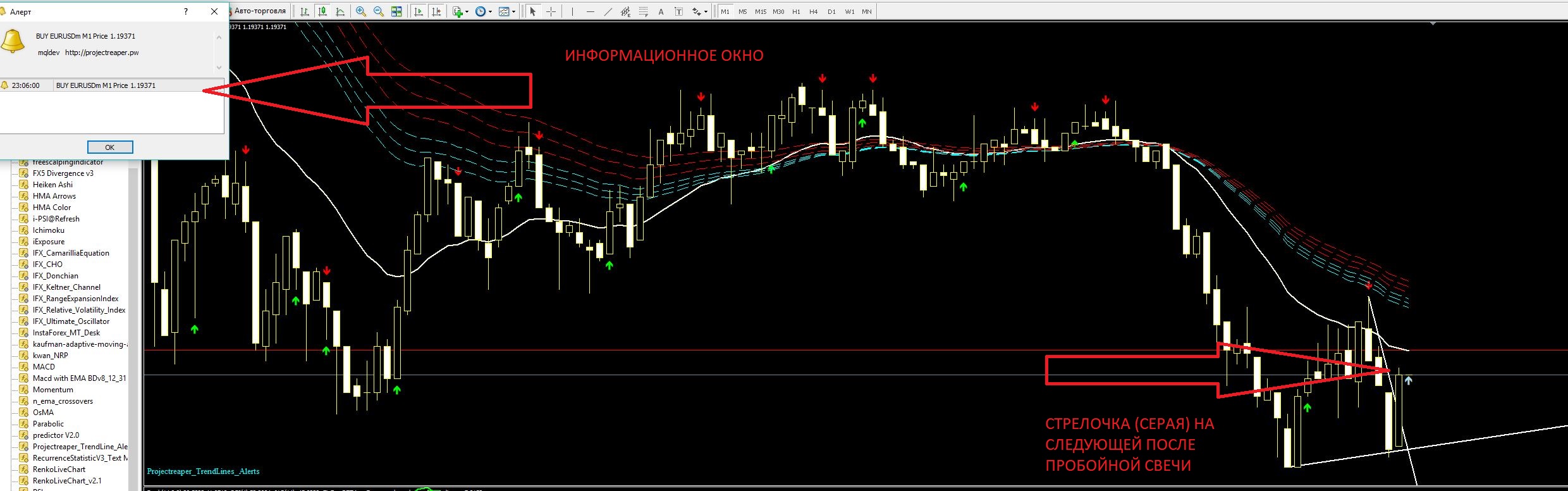Image resolution: width=1568 pixels, height=491 pixels.
Task: Switch to H1 timeframe
Action: pyautogui.click(x=796, y=11)
